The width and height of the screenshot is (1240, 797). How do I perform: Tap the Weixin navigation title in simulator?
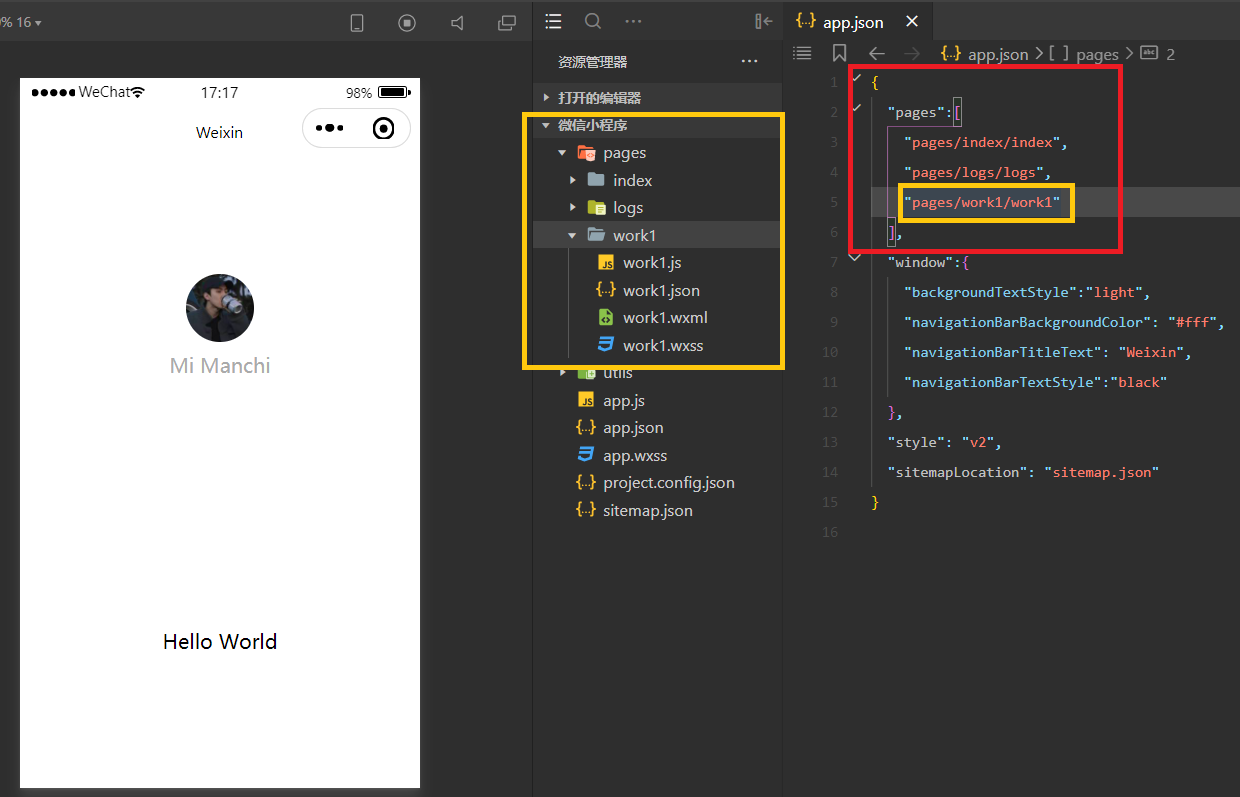(219, 132)
